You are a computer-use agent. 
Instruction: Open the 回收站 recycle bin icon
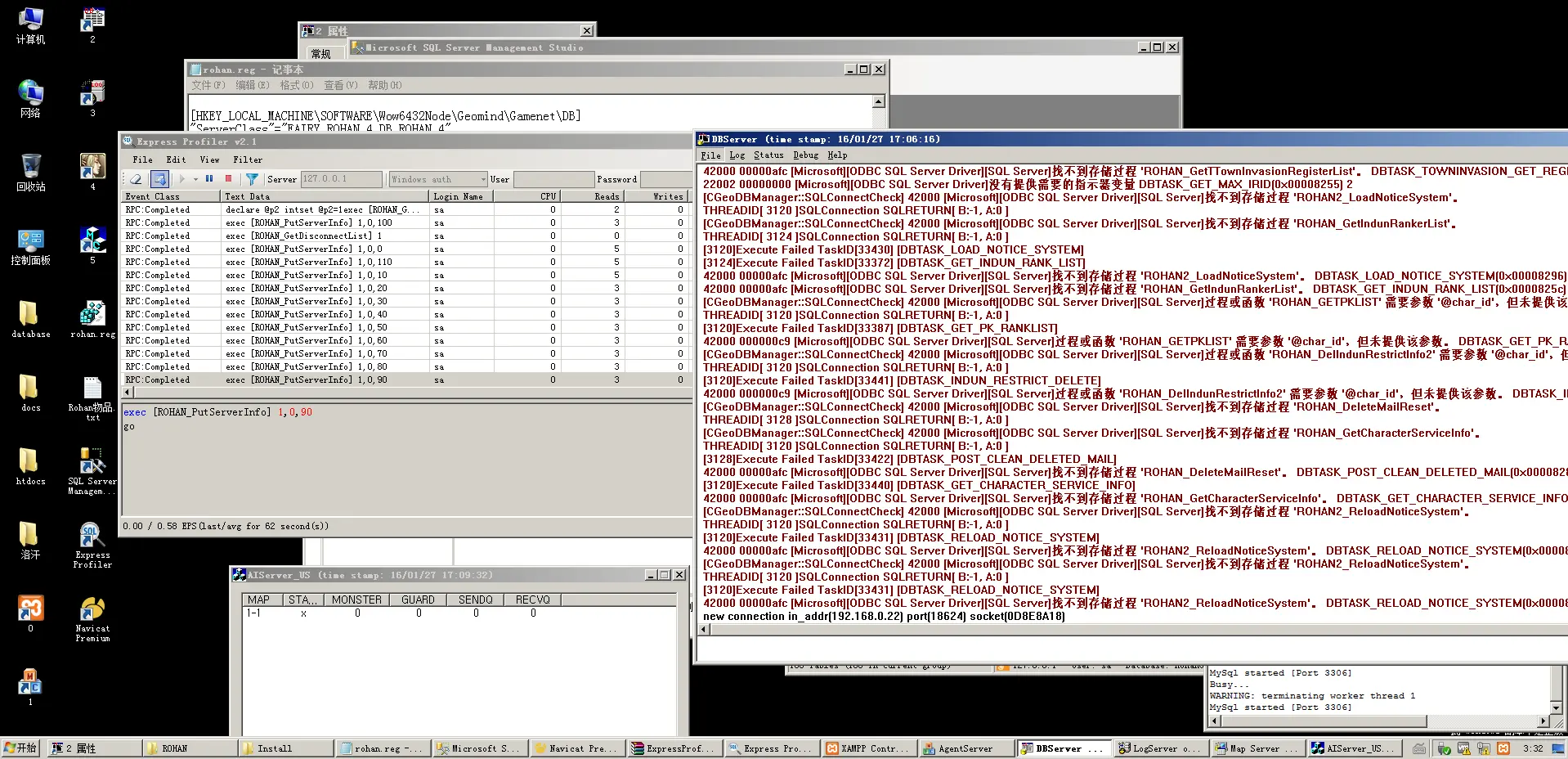(x=31, y=173)
